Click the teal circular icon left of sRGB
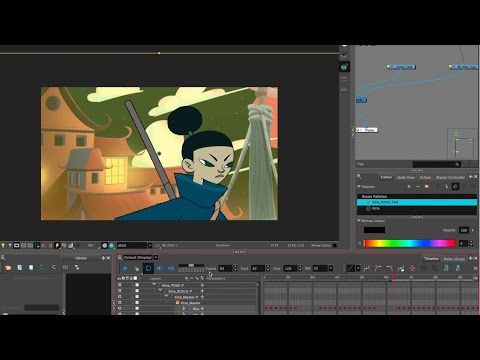 (x=112, y=245)
